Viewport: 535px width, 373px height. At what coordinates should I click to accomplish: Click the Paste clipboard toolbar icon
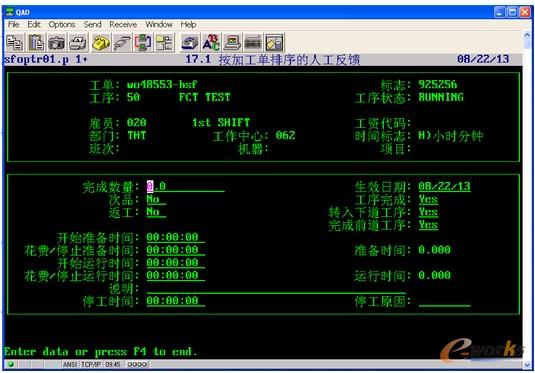coord(36,43)
